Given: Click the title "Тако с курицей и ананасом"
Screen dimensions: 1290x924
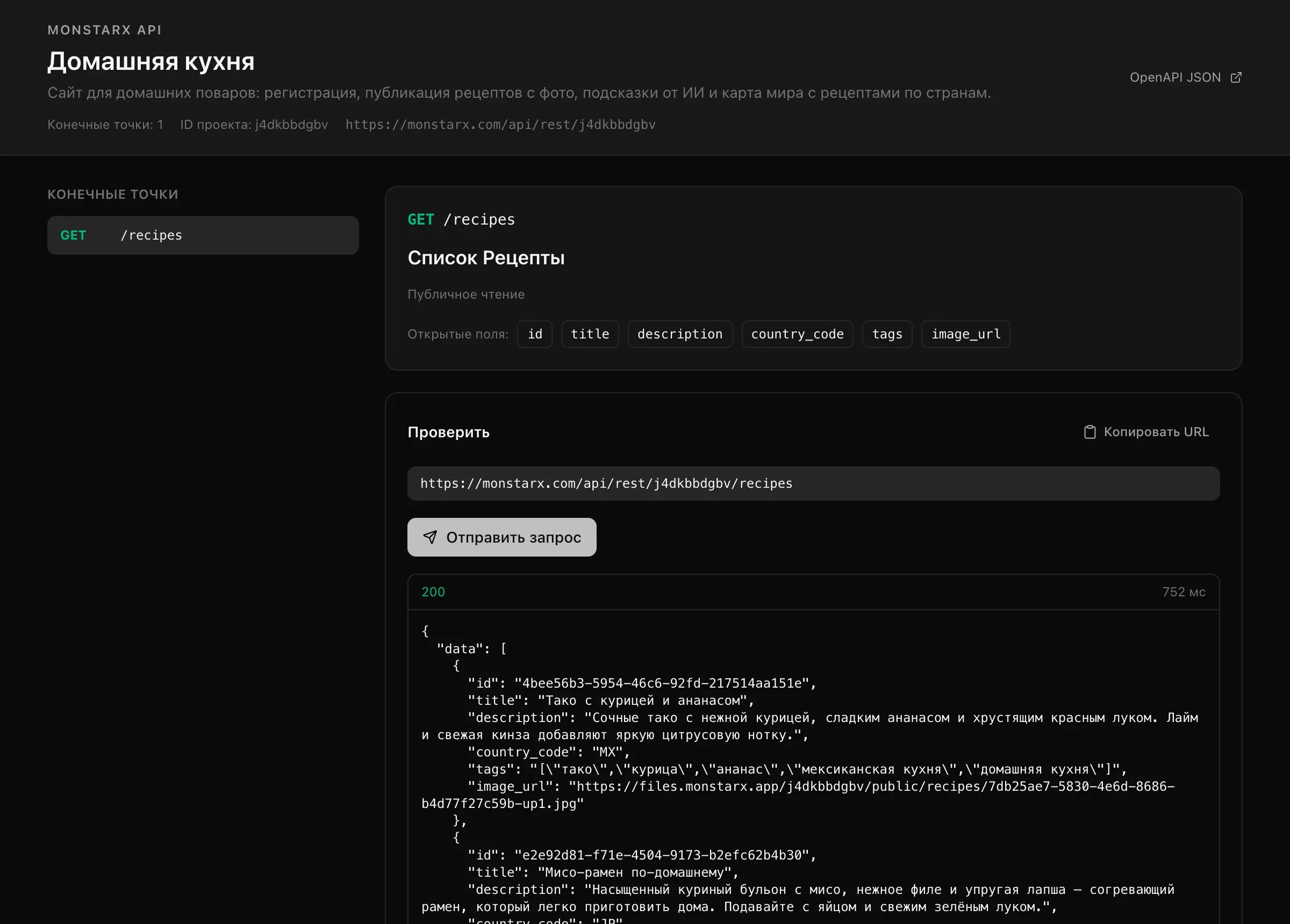Looking at the screenshot, I should (642, 701).
